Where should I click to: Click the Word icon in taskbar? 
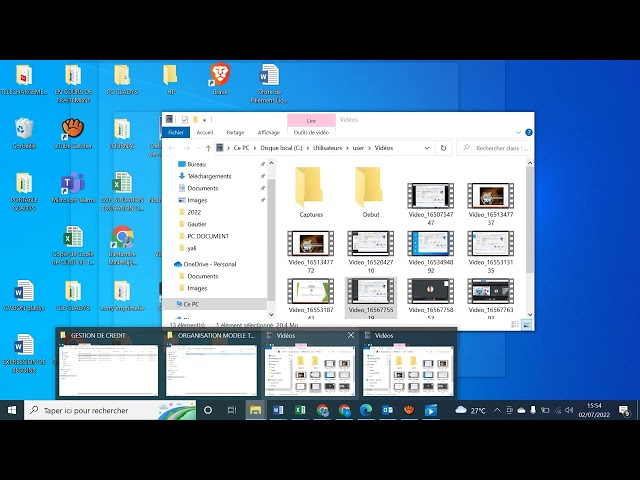[x=278, y=410]
